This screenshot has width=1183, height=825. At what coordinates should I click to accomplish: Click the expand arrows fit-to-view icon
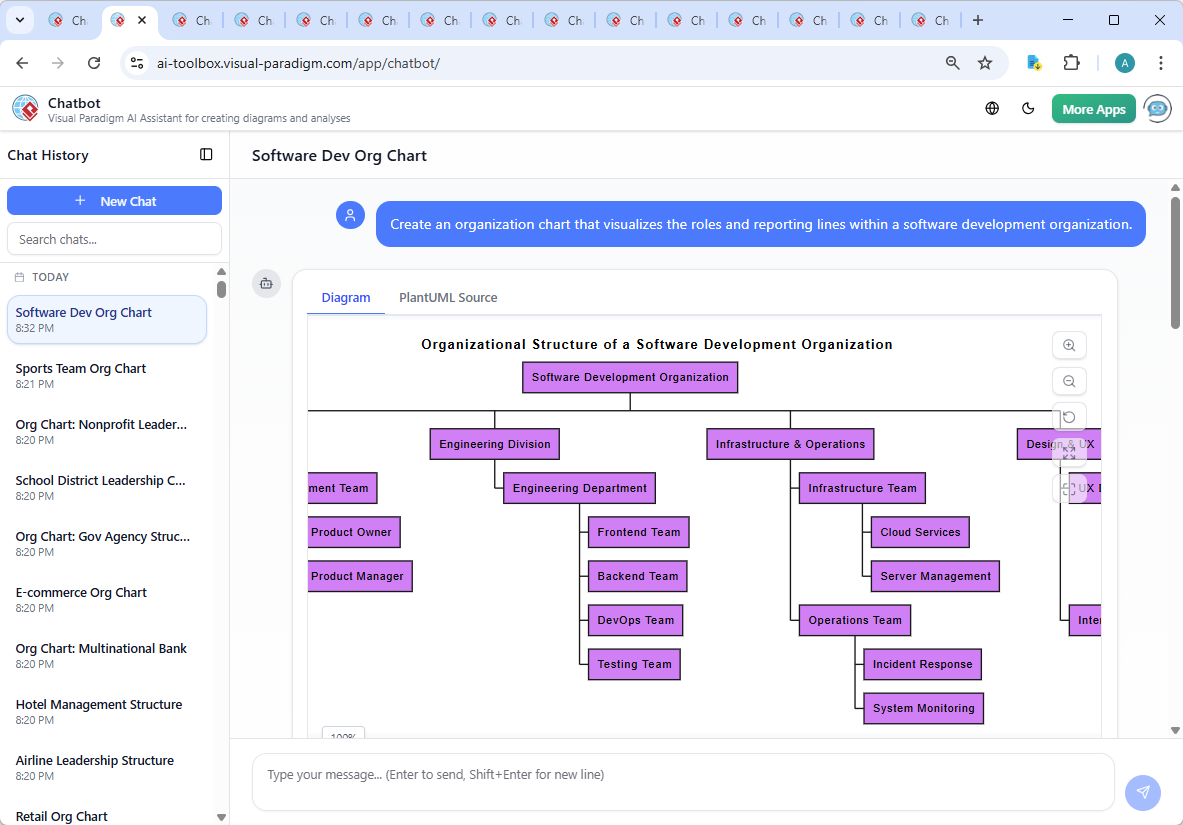click(x=1069, y=453)
